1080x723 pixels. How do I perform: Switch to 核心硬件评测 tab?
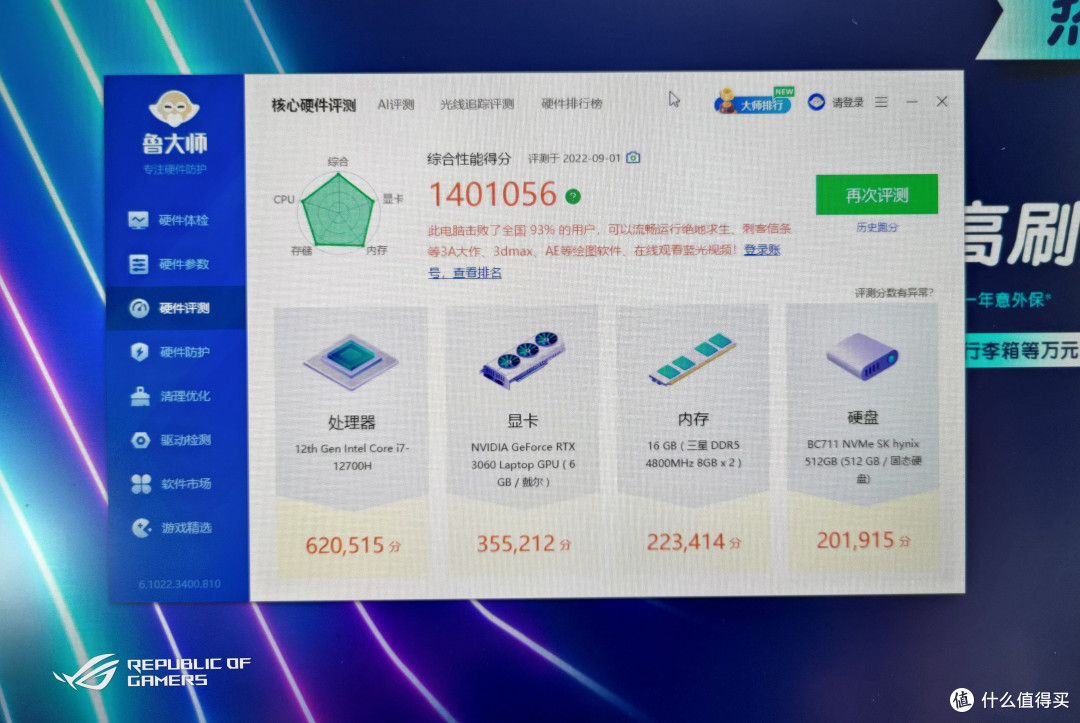point(313,105)
